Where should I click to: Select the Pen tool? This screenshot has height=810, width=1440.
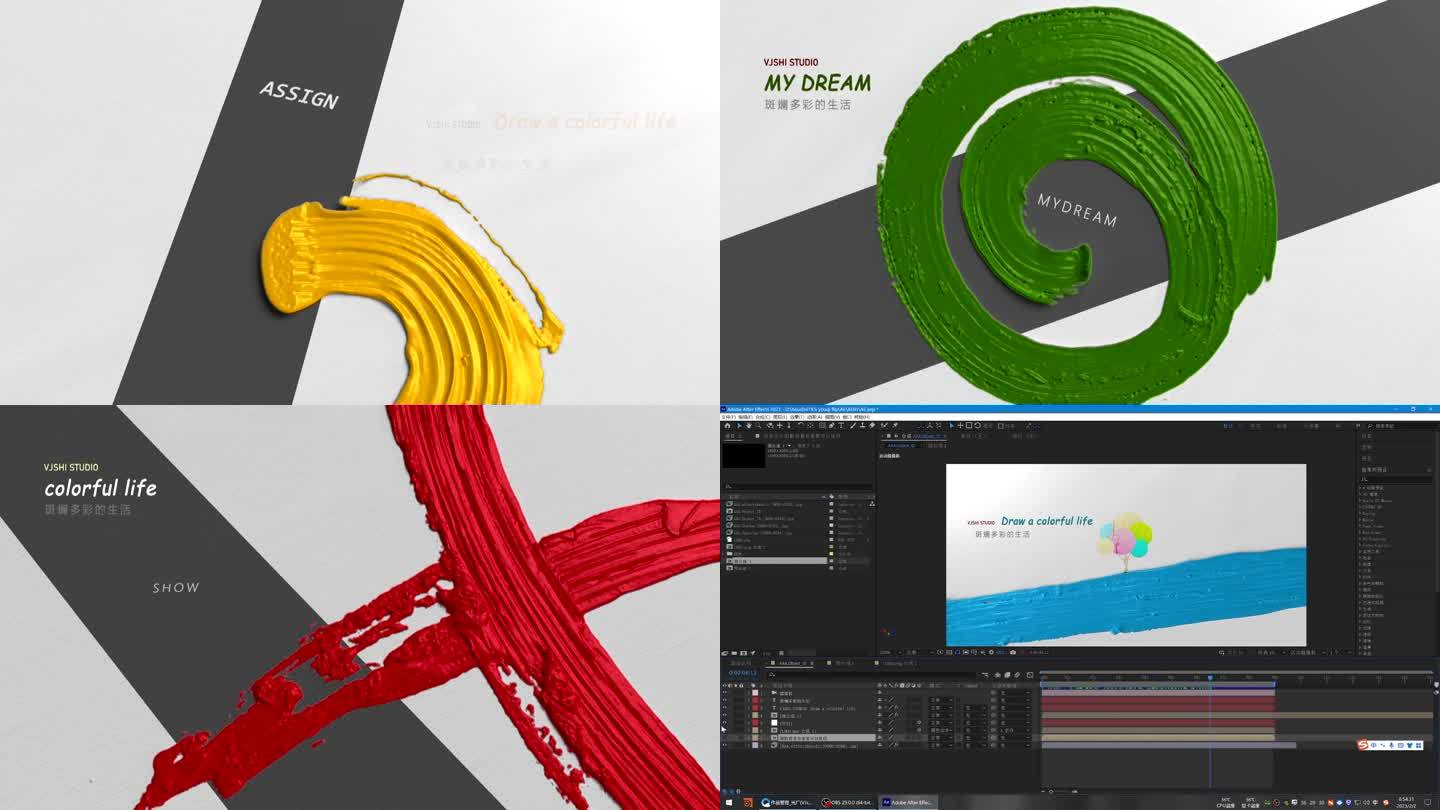pos(831,425)
